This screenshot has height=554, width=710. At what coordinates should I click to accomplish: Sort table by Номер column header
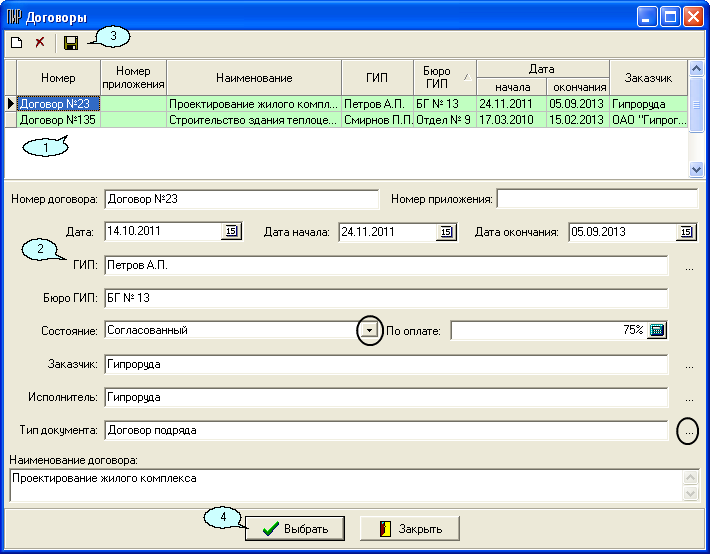click(x=58, y=78)
